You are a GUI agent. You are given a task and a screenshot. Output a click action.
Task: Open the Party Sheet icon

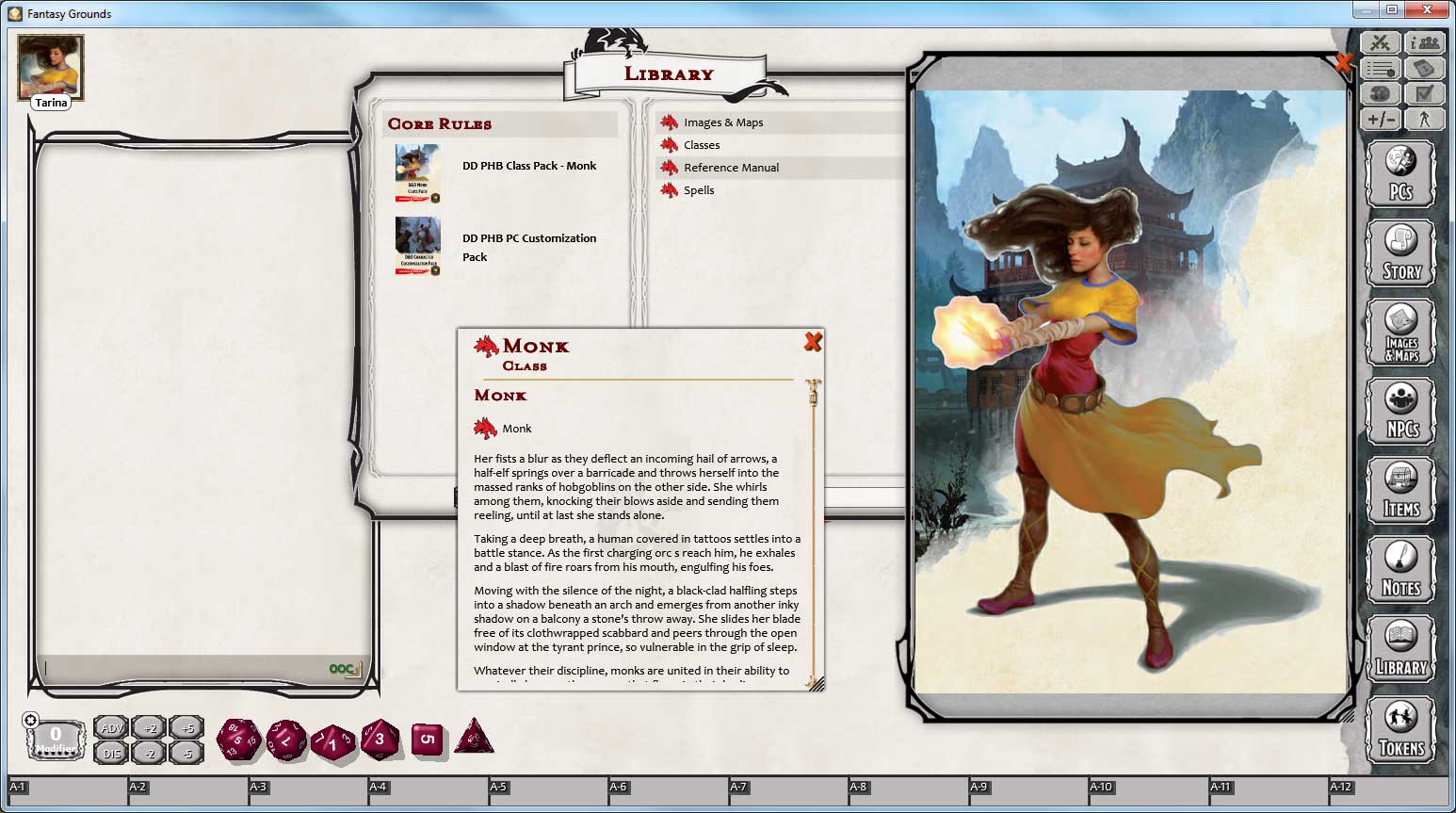[x=1426, y=41]
